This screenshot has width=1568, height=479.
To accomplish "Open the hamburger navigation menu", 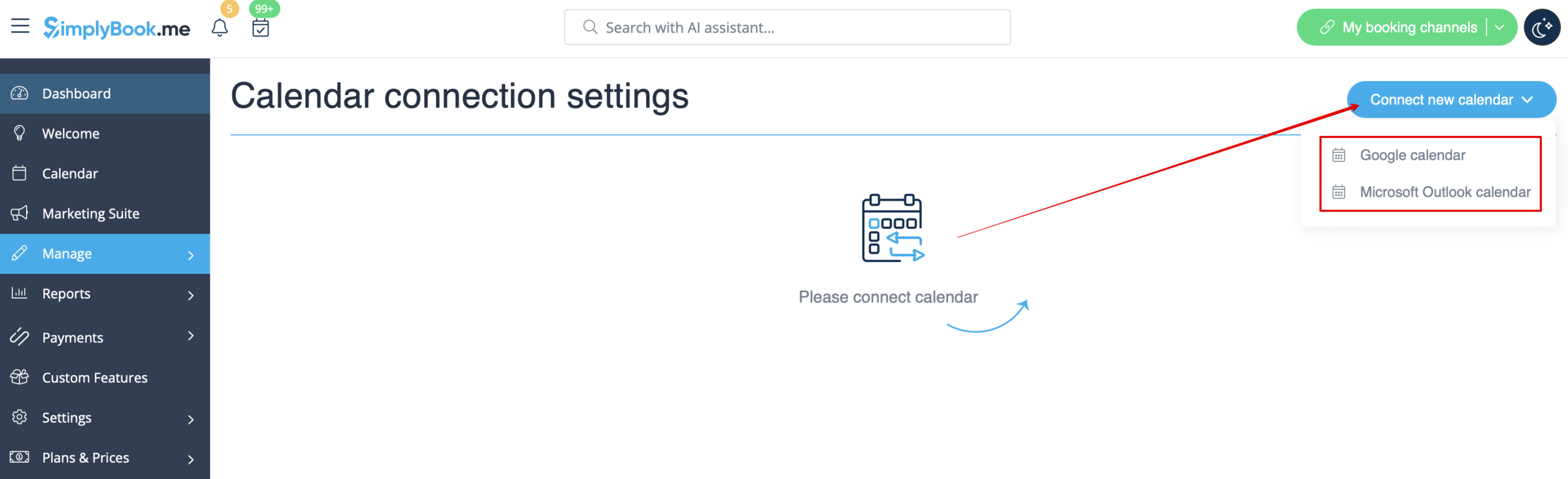I will point(20,26).
